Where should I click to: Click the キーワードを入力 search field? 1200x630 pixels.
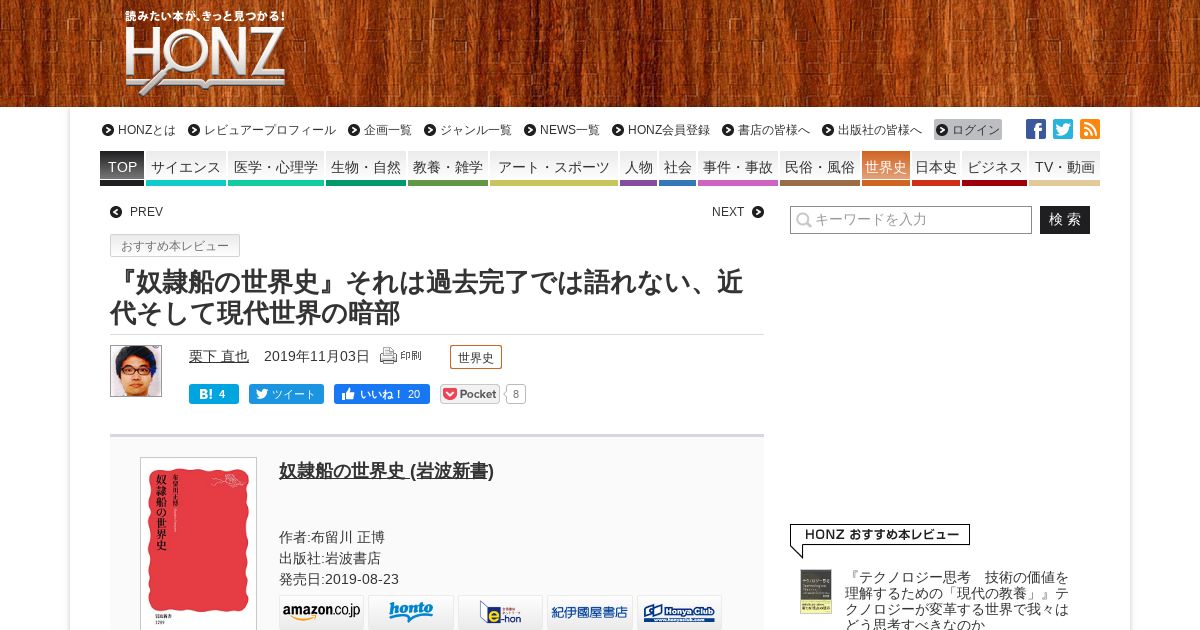coord(911,220)
